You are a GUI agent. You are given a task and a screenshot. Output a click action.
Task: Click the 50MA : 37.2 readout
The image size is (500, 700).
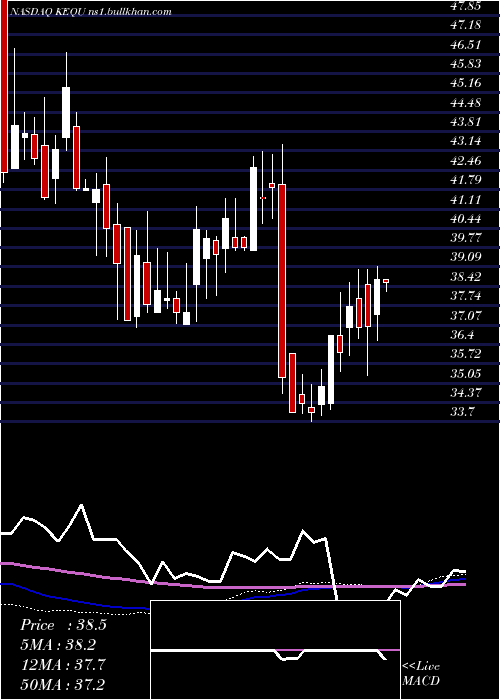coord(63,684)
